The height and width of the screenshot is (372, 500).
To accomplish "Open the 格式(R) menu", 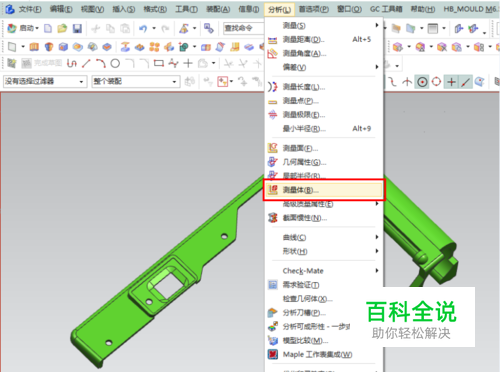I will coord(155,9).
